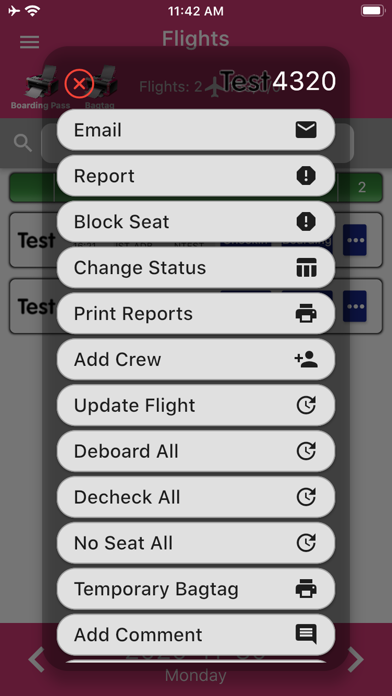Open the hamburger menu

[x=30, y=42]
